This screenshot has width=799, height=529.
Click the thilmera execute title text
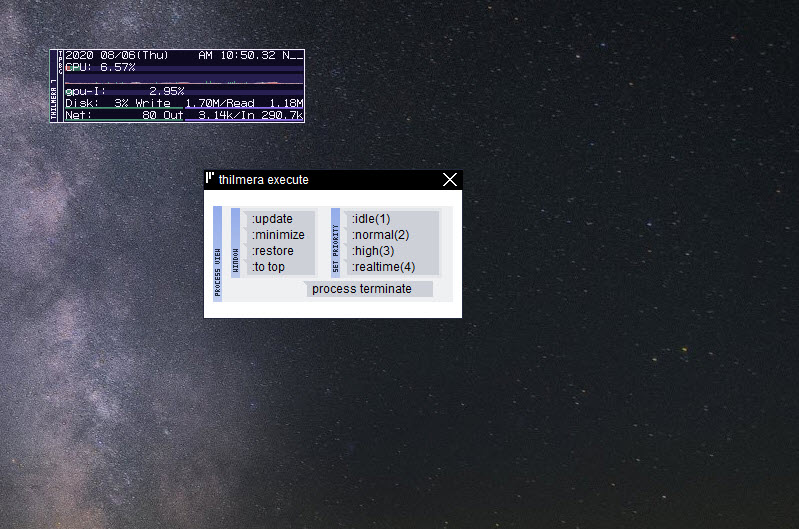(x=263, y=180)
